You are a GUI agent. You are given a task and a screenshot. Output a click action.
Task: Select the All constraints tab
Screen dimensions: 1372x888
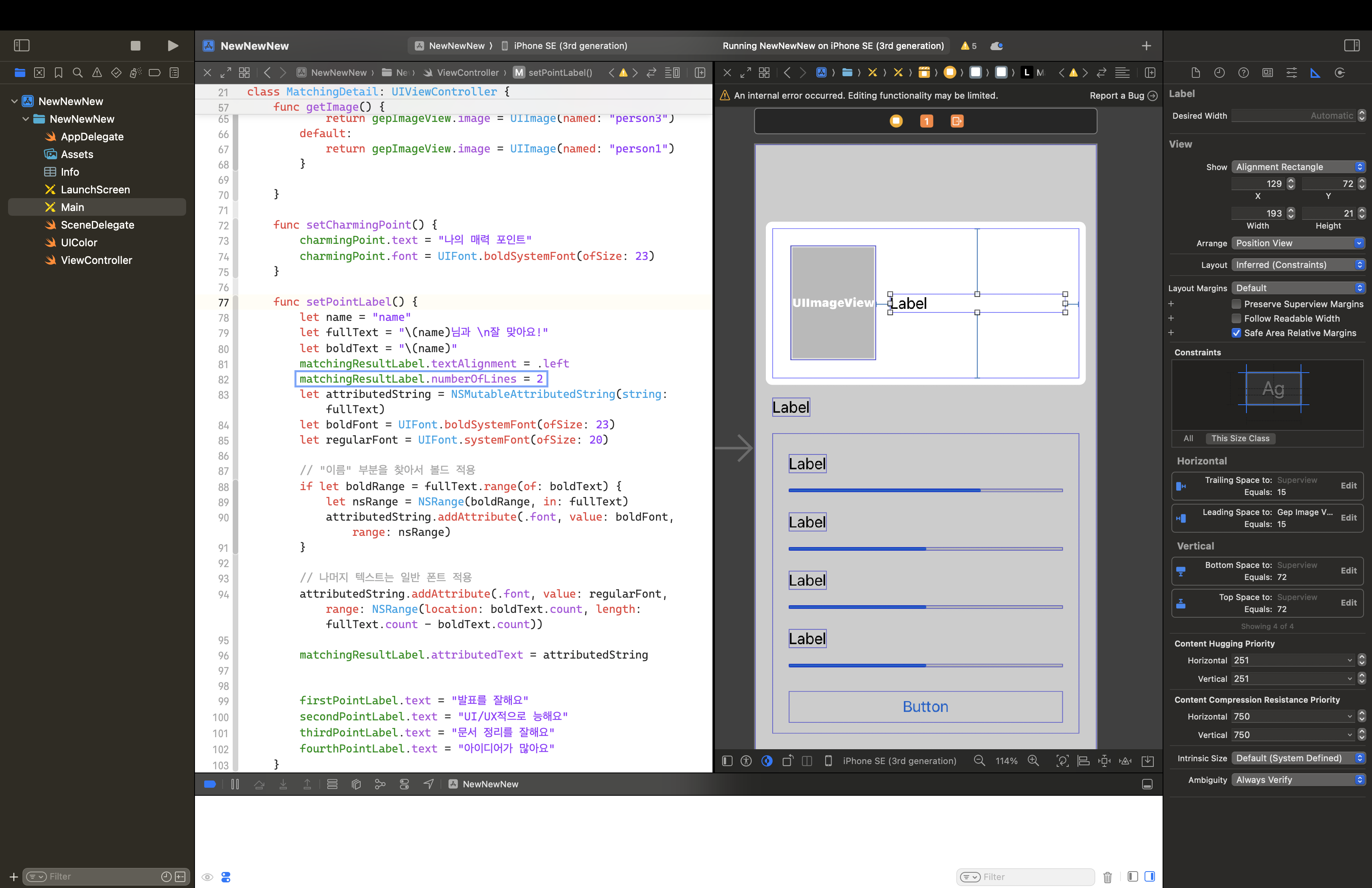[x=1188, y=438]
